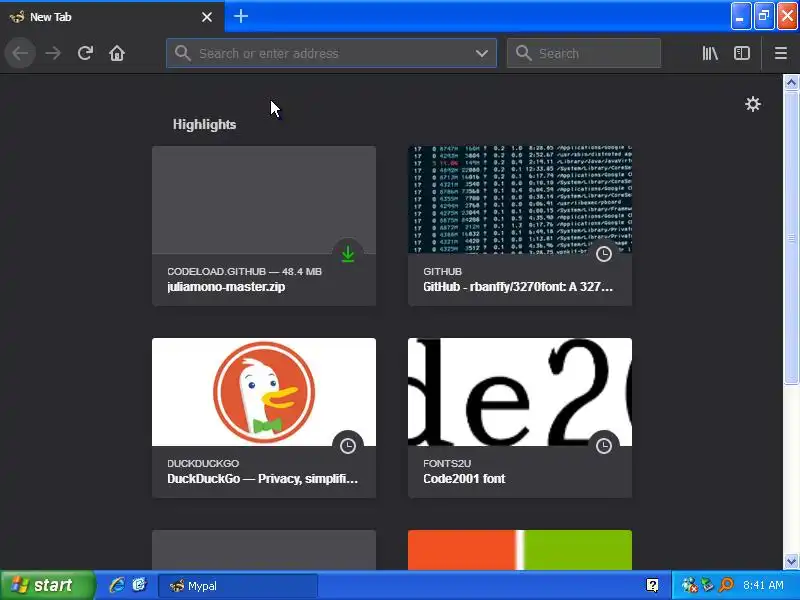Click history clock on Code2001 card
This screenshot has width=800, height=600.
point(604,445)
